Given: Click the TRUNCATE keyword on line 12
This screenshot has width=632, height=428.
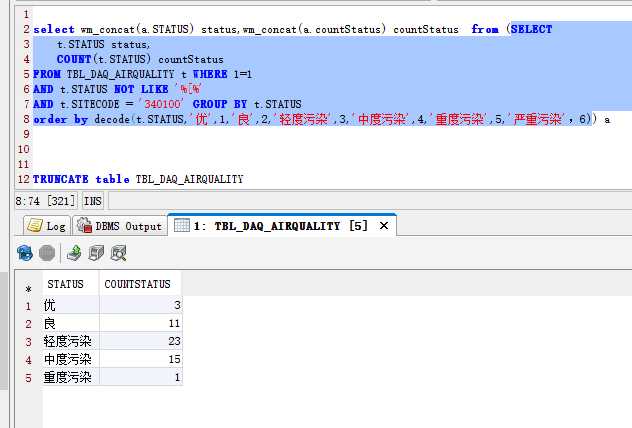Looking at the screenshot, I should pyautogui.click(x=60, y=179).
